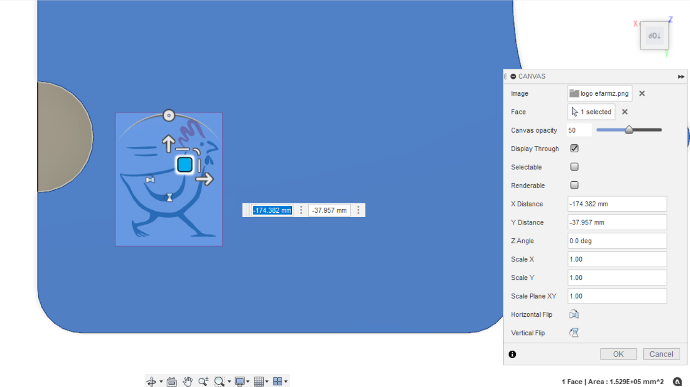690x387 pixels.
Task: Clear the selected logo efarmz.png image
Action: coord(642,93)
